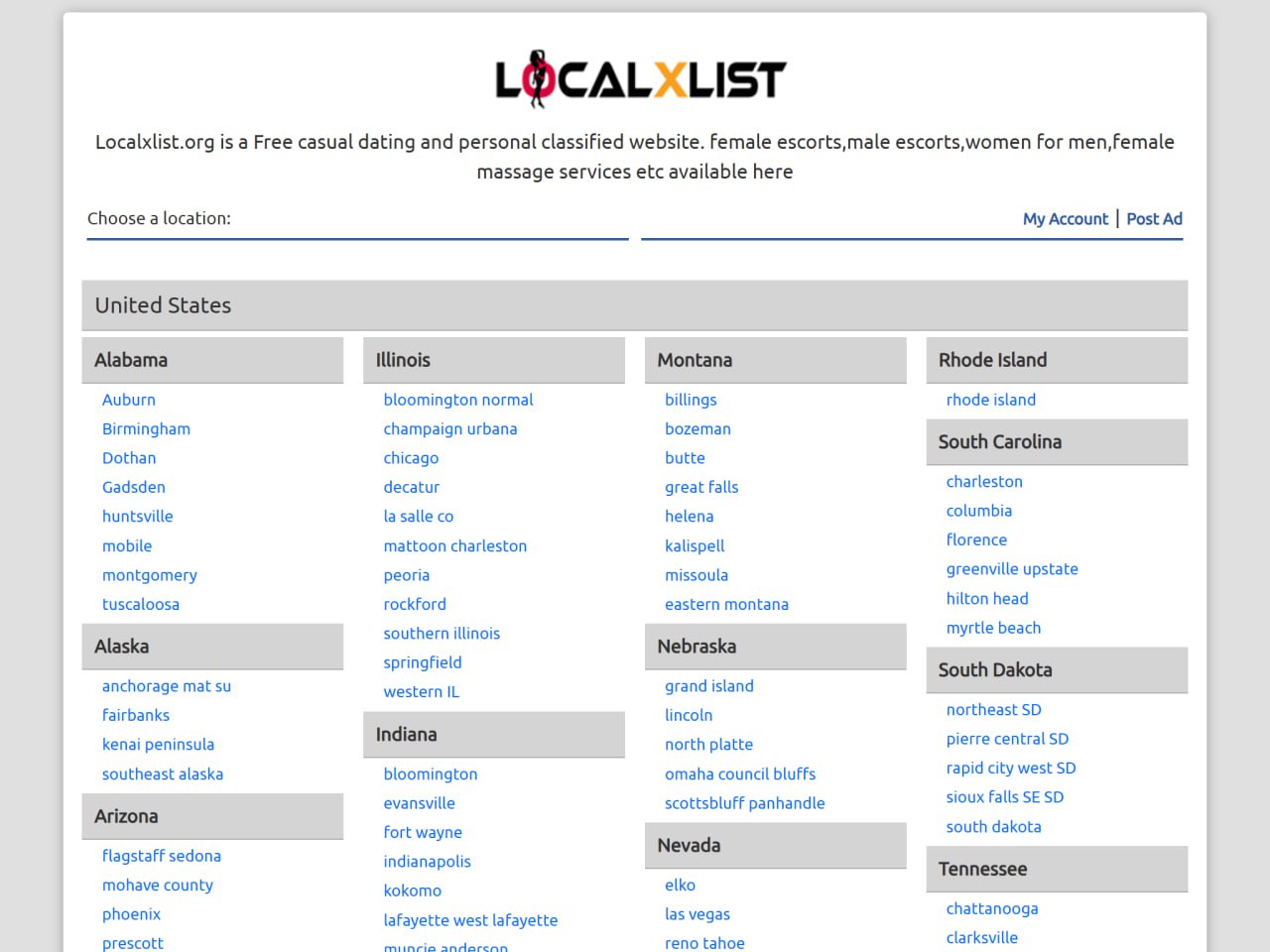This screenshot has height=952, width=1270.
Task: Choose las vegas under Nevada
Action: coord(697,914)
